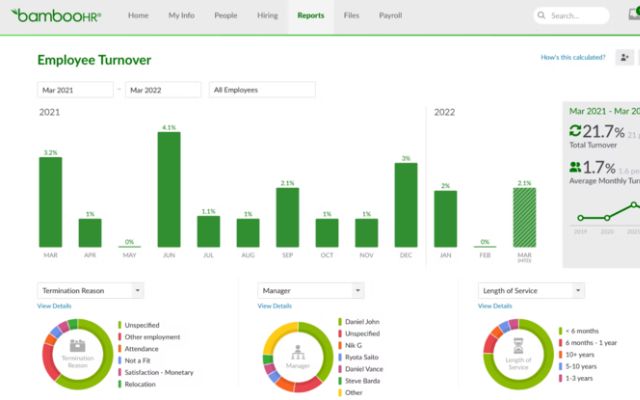The height and width of the screenshot is (400, 640).
Task: Open the My Info tab
Action: [x=182, y=16]
